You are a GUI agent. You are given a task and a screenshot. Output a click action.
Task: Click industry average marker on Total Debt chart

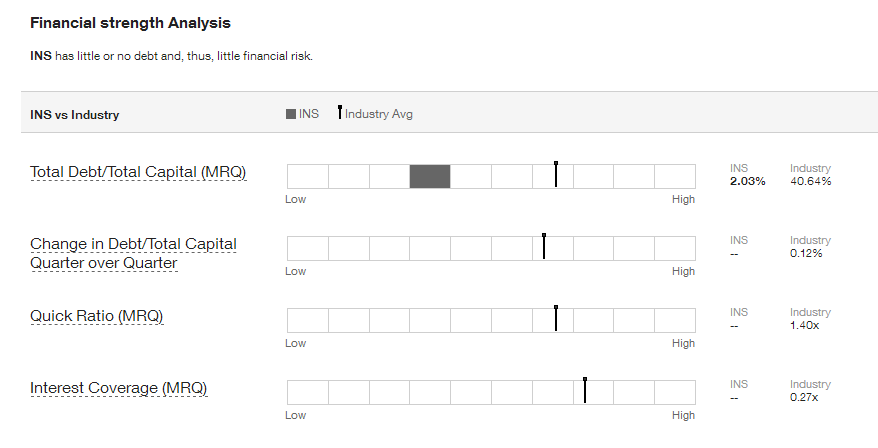pos(556,174)
